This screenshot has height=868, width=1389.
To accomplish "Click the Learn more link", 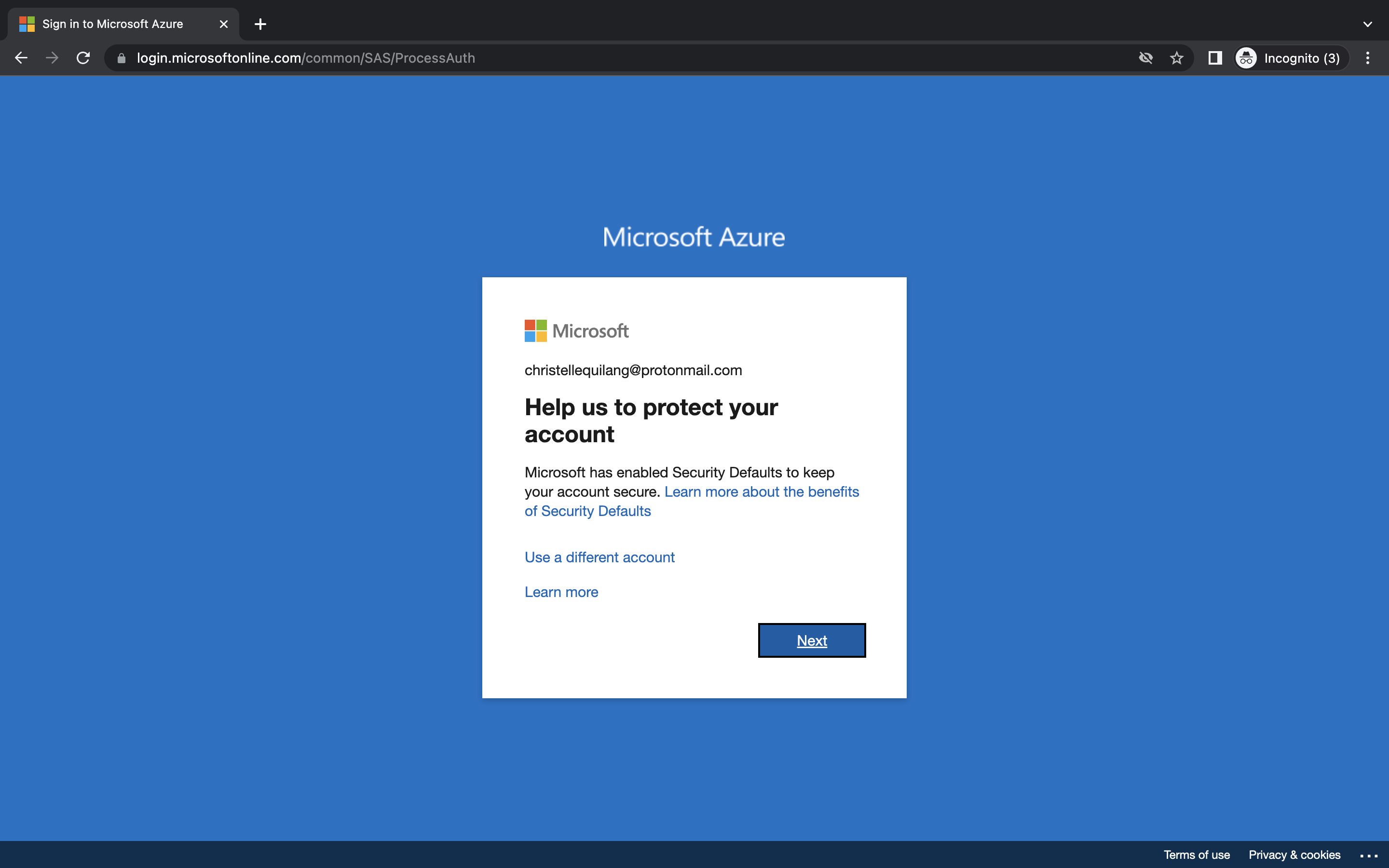I will tap(561, 592).
